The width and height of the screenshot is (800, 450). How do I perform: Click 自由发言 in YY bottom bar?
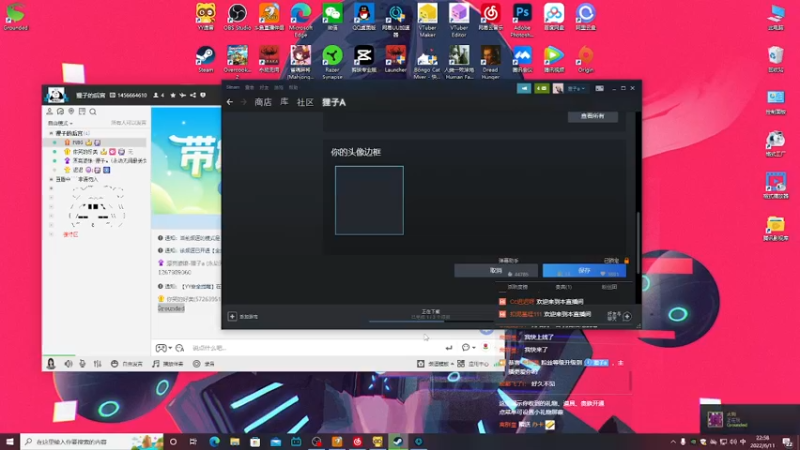point(127,364)
